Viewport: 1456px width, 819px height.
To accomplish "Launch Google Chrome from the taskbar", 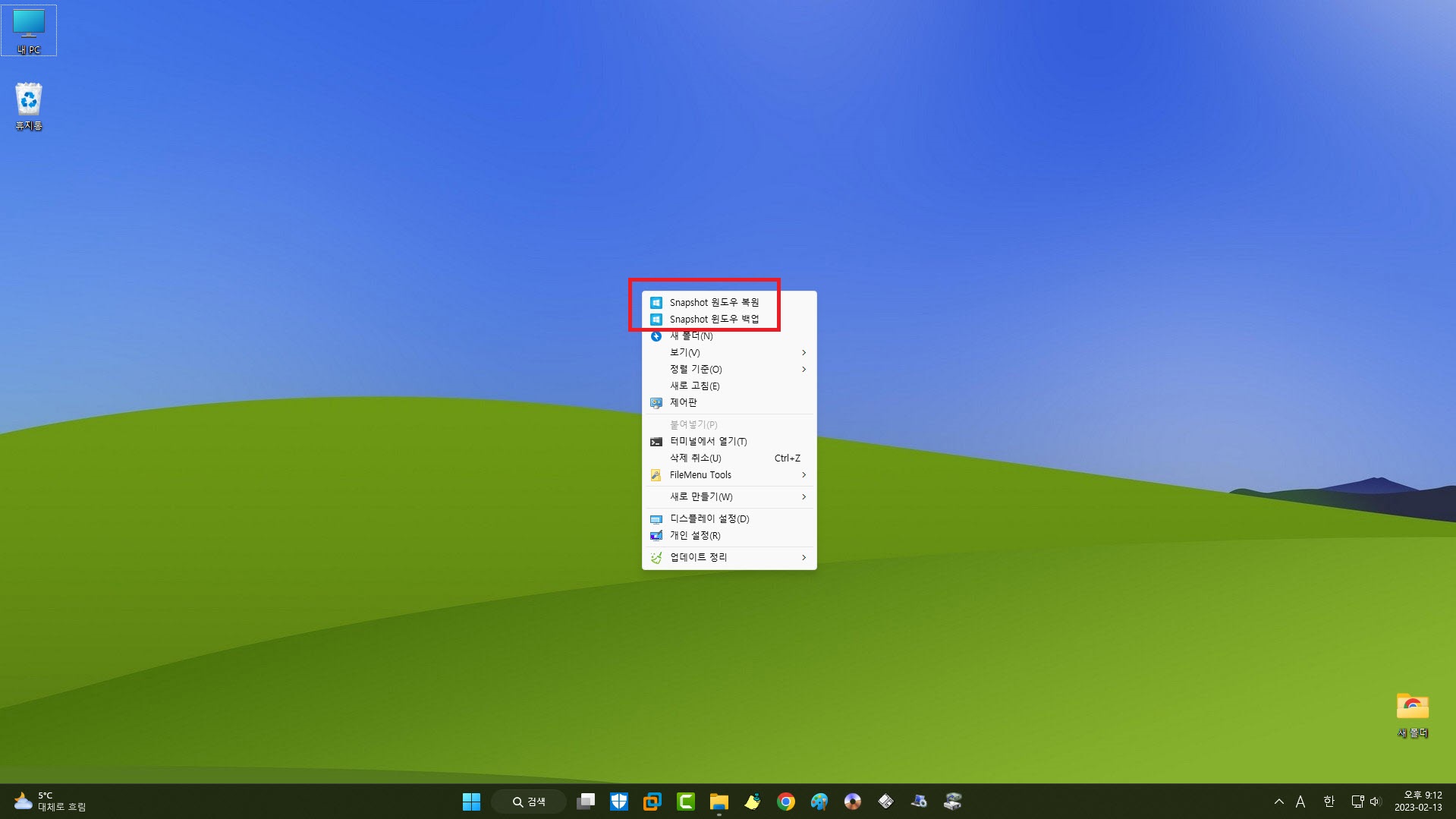I will pyautogui.click(x=786, y=802).
